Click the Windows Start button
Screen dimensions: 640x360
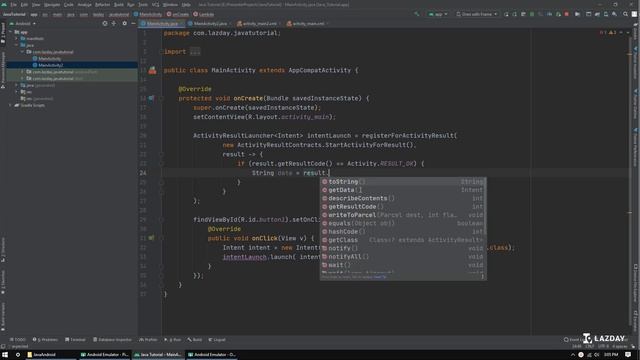pos(5,355)
